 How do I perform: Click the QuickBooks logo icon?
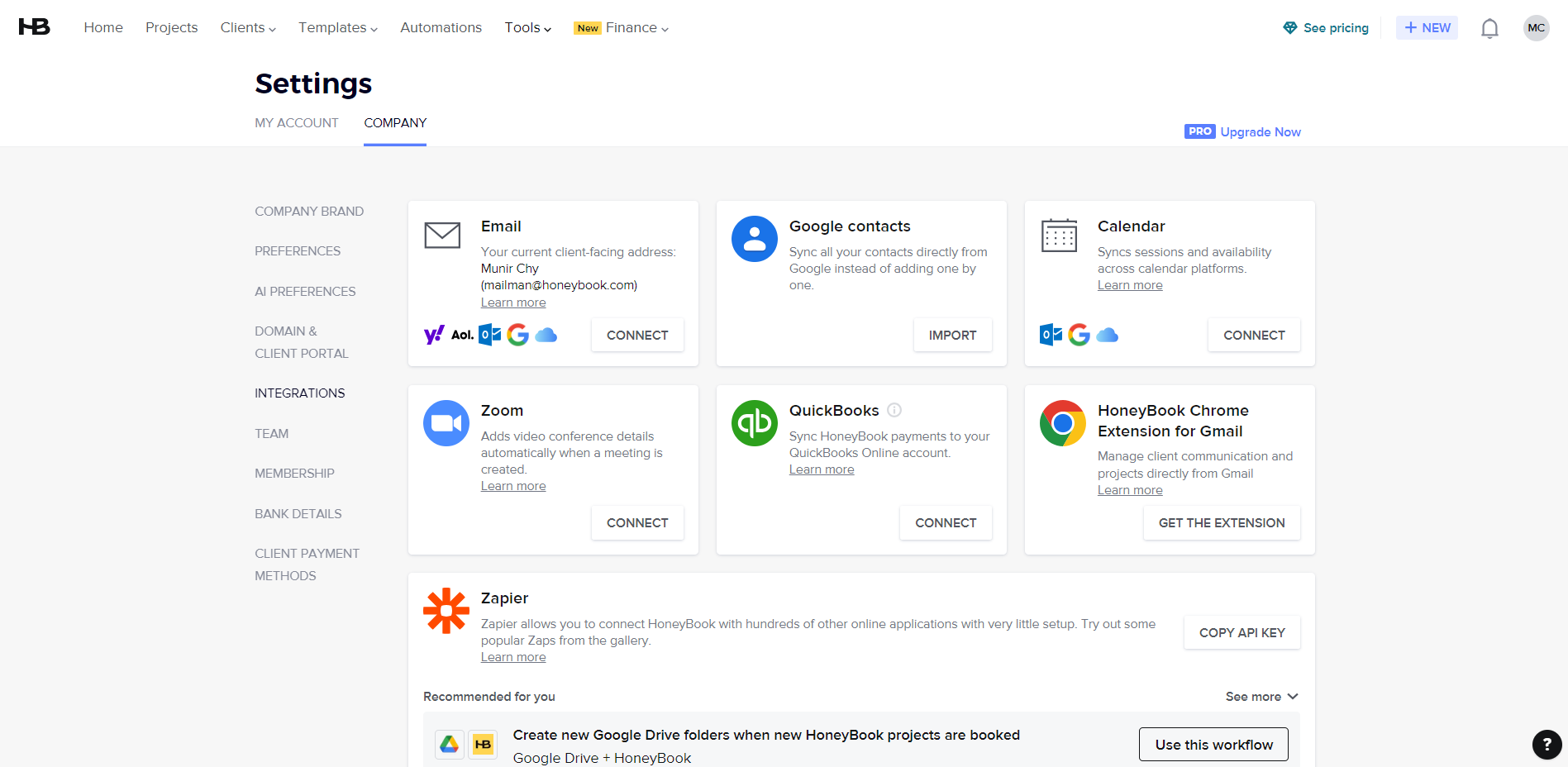pyautogui.click(x=754, y=422)
